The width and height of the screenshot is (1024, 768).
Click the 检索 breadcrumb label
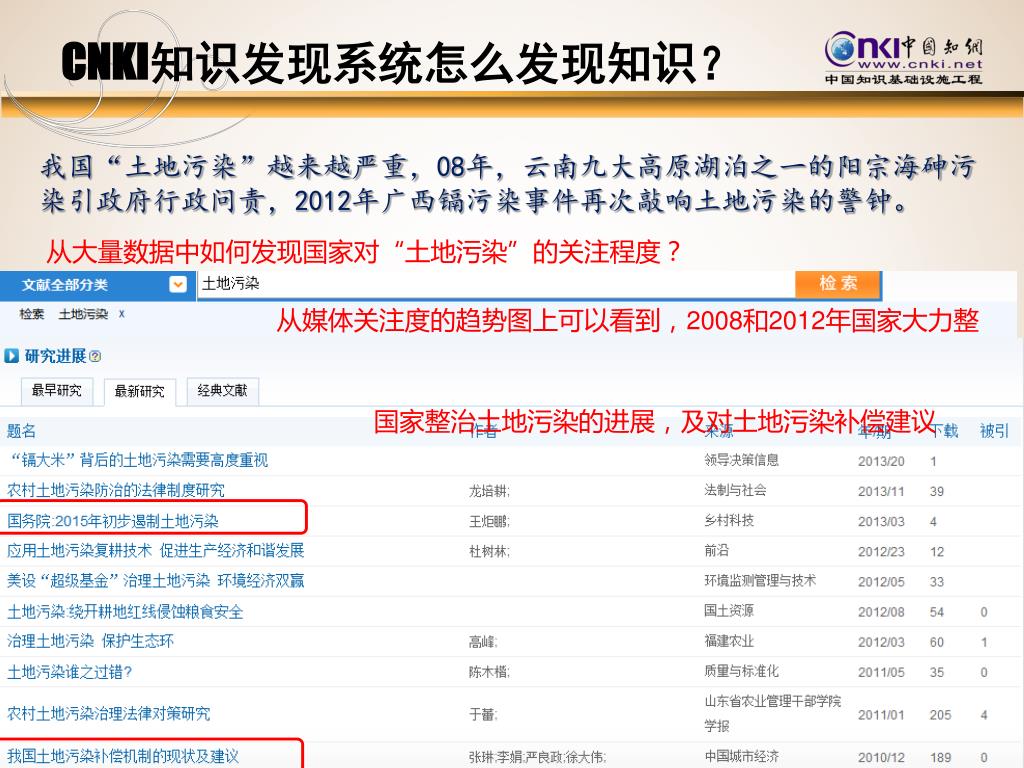[31, 314]
